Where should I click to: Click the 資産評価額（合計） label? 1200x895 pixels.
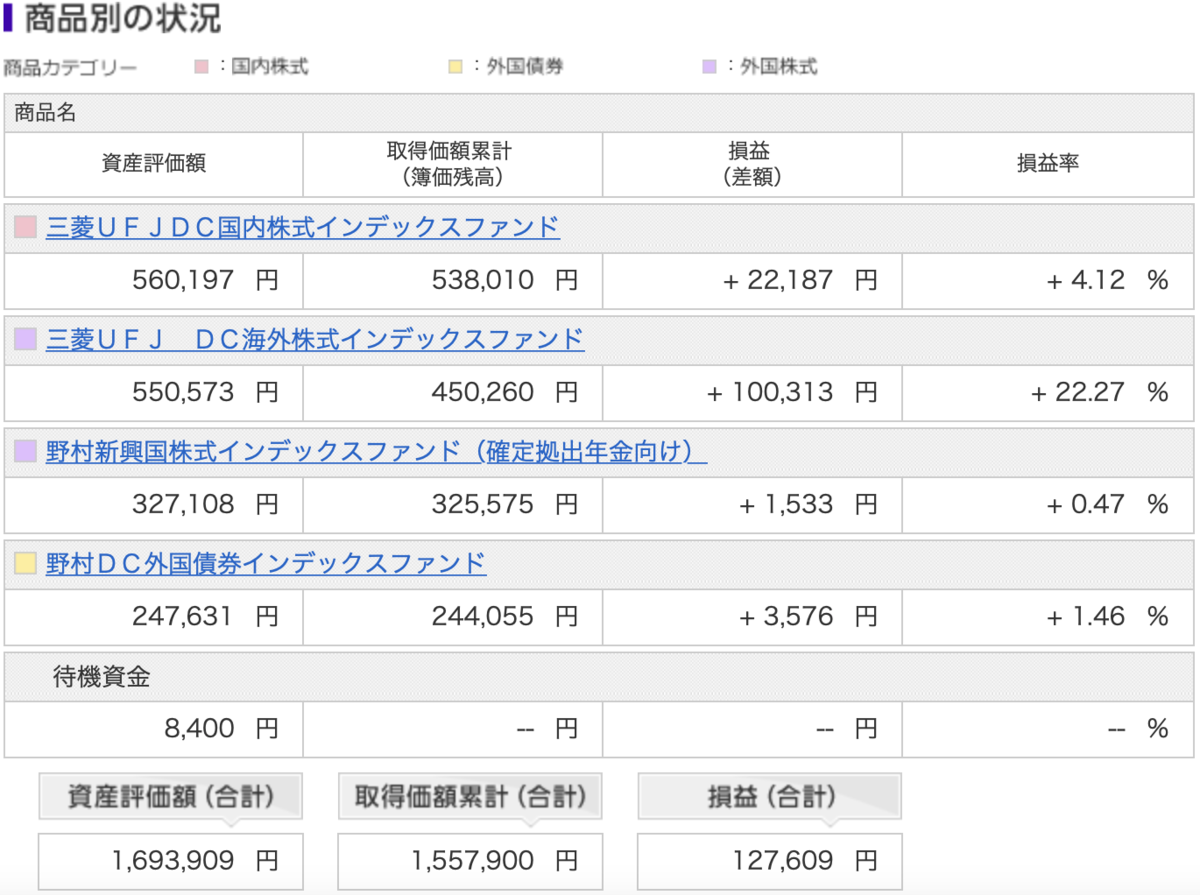pos(170,797)
